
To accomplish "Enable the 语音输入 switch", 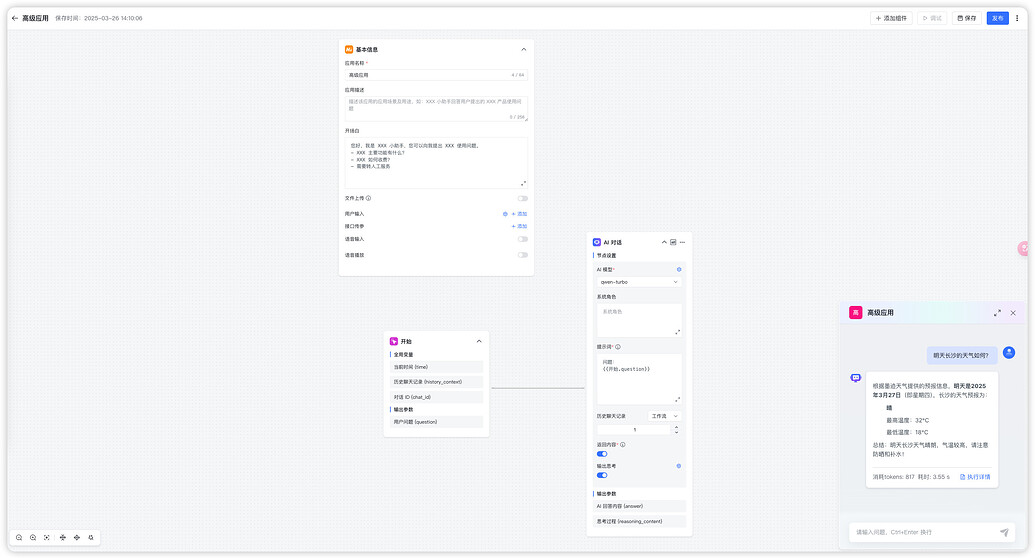I will tap(523, 239).
